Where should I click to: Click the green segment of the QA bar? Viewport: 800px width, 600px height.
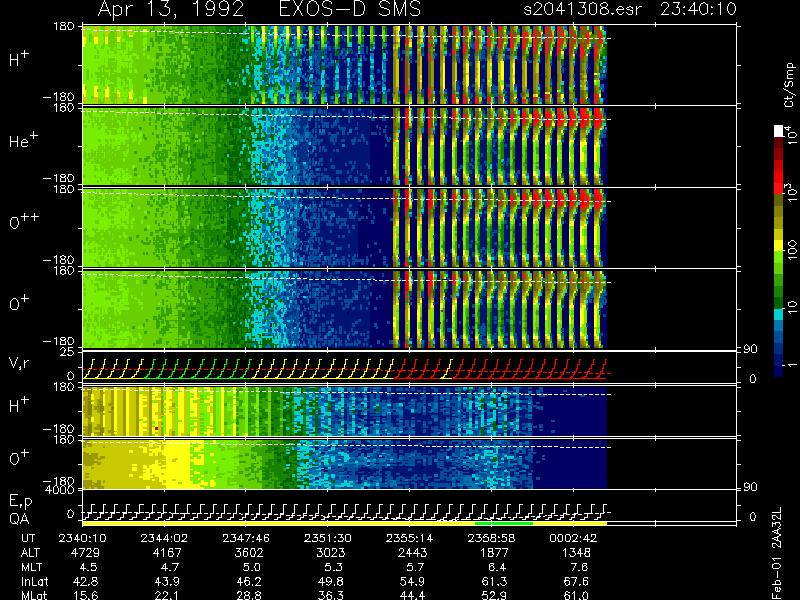[x=504, y=523]
